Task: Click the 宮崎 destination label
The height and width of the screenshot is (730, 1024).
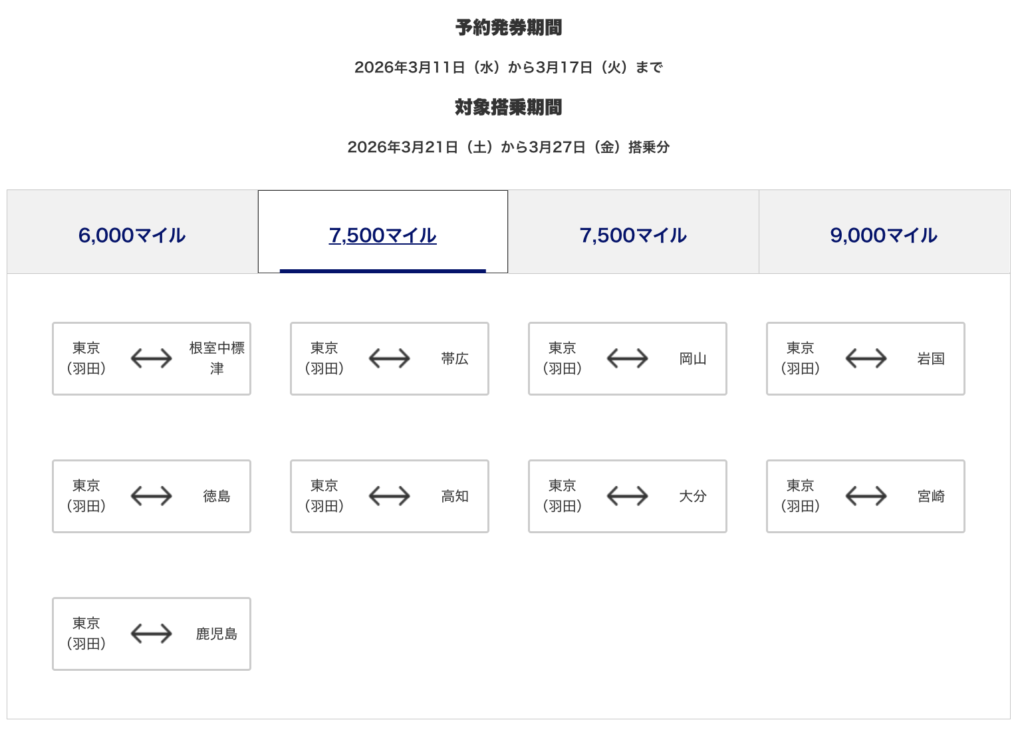Action: (x=931, y=496)
